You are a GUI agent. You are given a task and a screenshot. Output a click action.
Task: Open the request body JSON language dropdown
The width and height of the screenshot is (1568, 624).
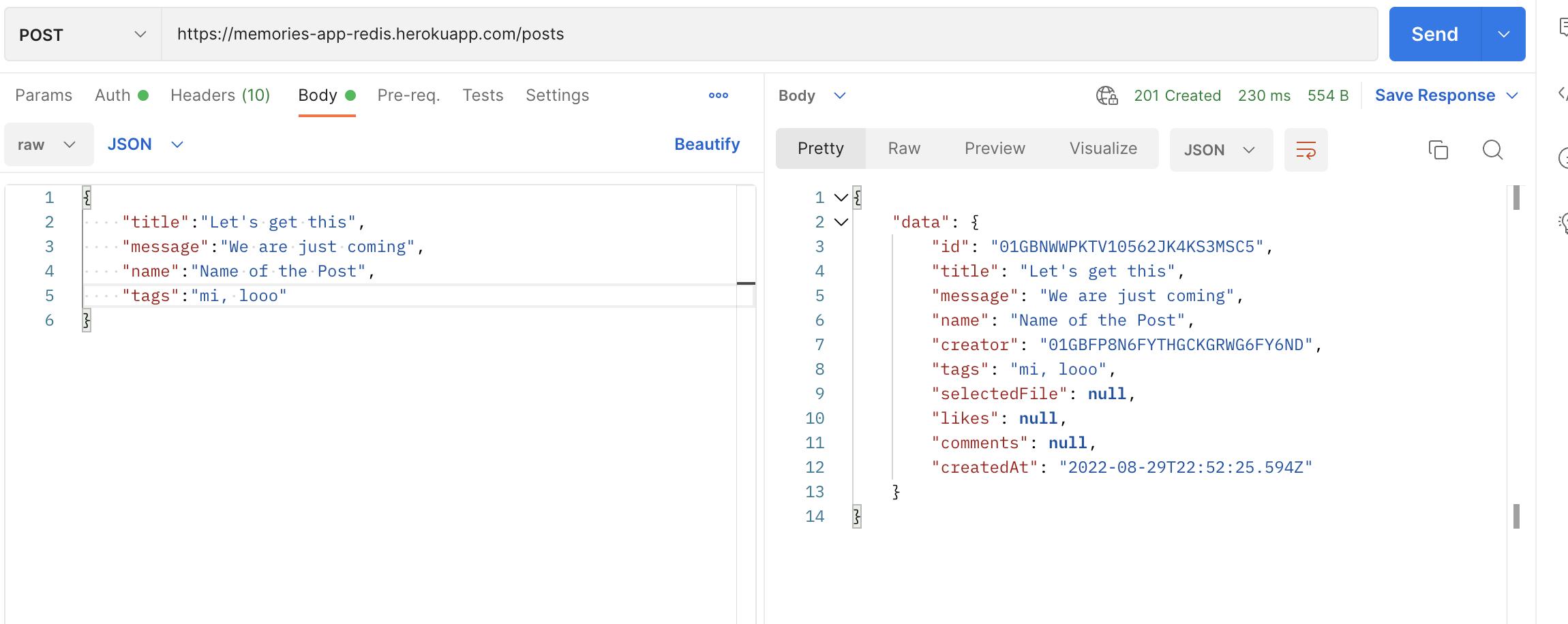point(145,144)
